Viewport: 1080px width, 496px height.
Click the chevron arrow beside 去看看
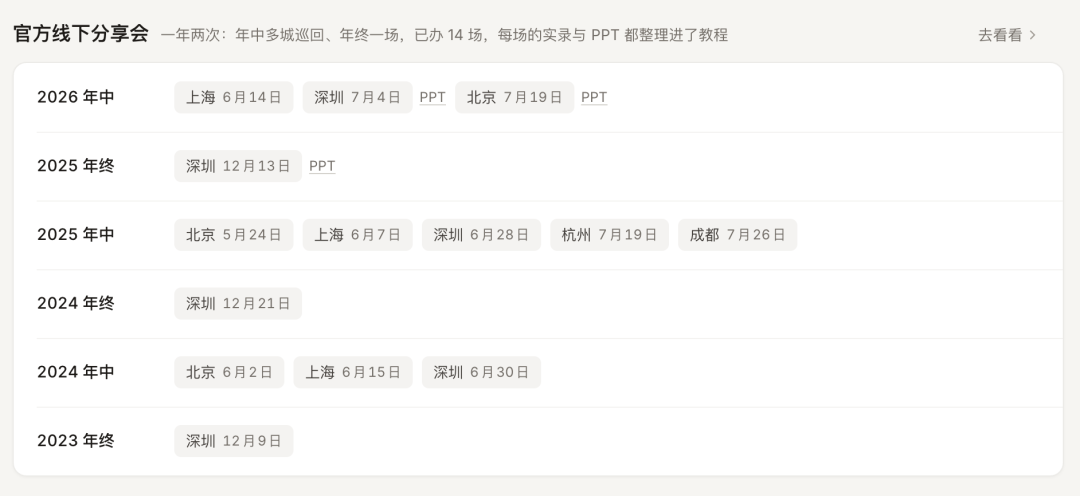1032,35
